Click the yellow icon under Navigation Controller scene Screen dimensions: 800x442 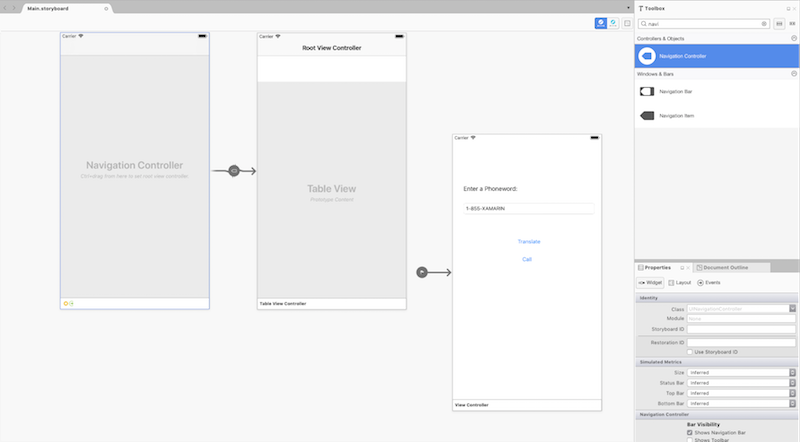pyautogui.click(x=65, y=304)
